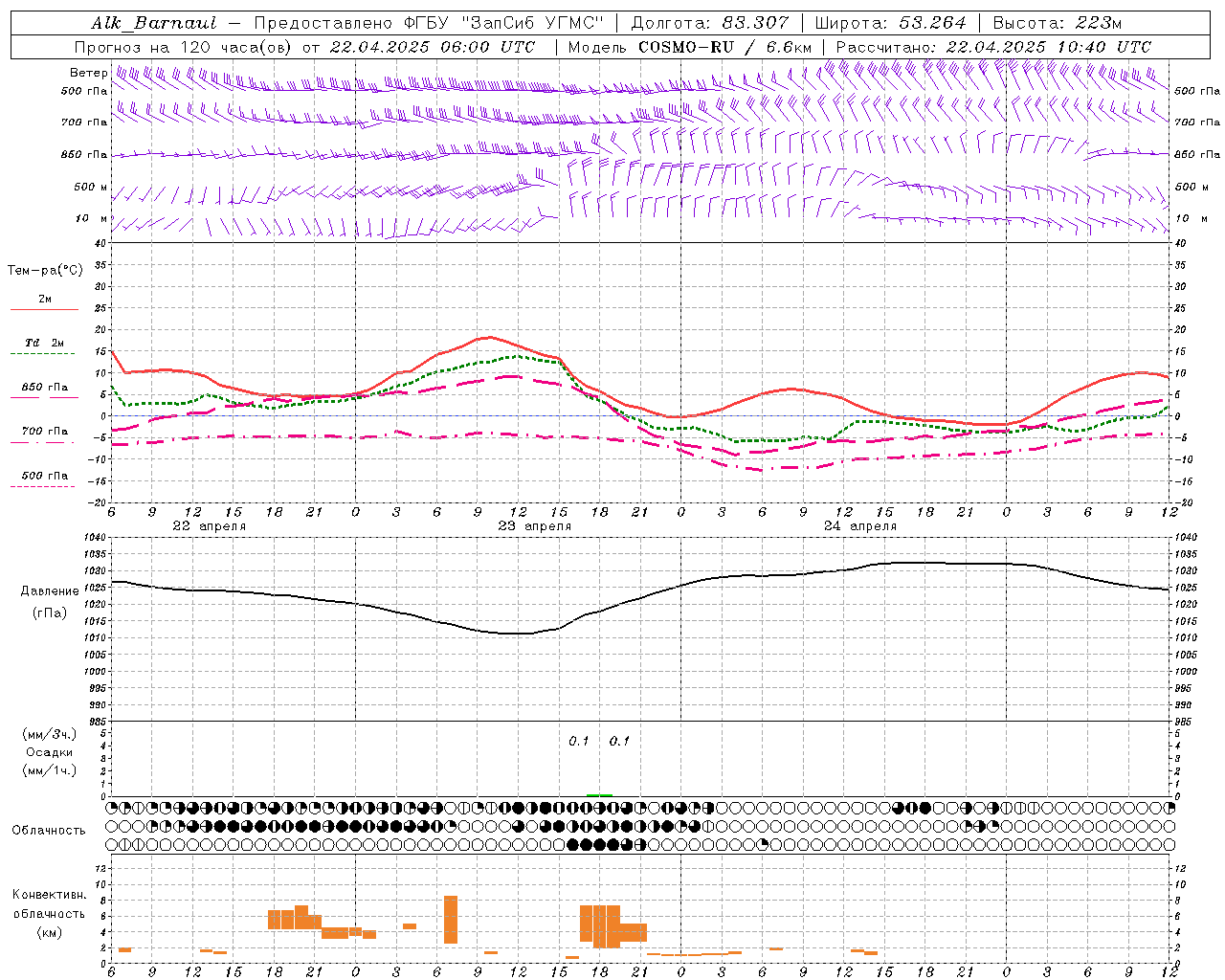1225x980 pixels.
Task: Click the '850 гПа' temperature legend entry
Action: [45, 387]
